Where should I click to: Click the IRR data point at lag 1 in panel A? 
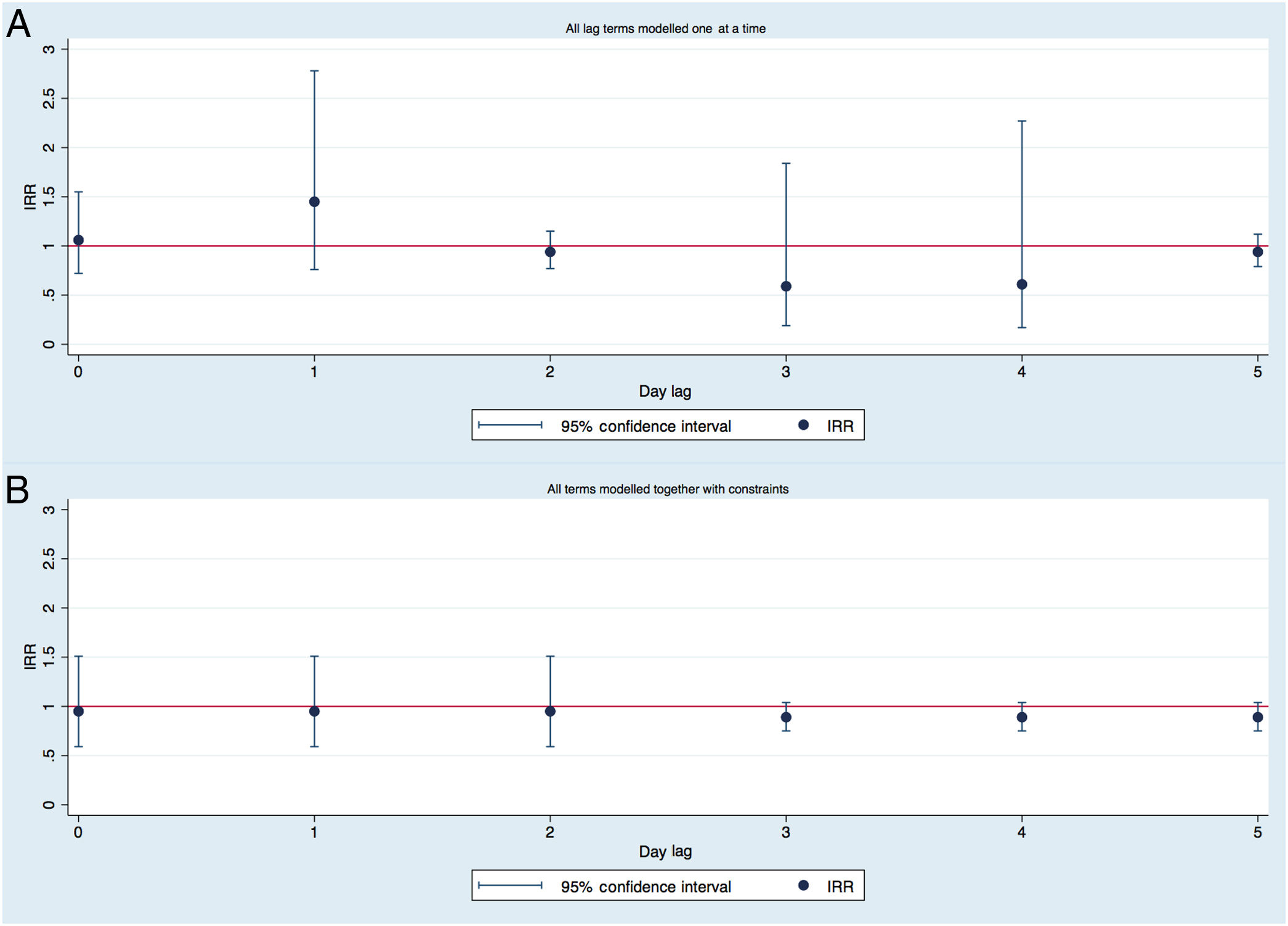[x=314, y=201]
